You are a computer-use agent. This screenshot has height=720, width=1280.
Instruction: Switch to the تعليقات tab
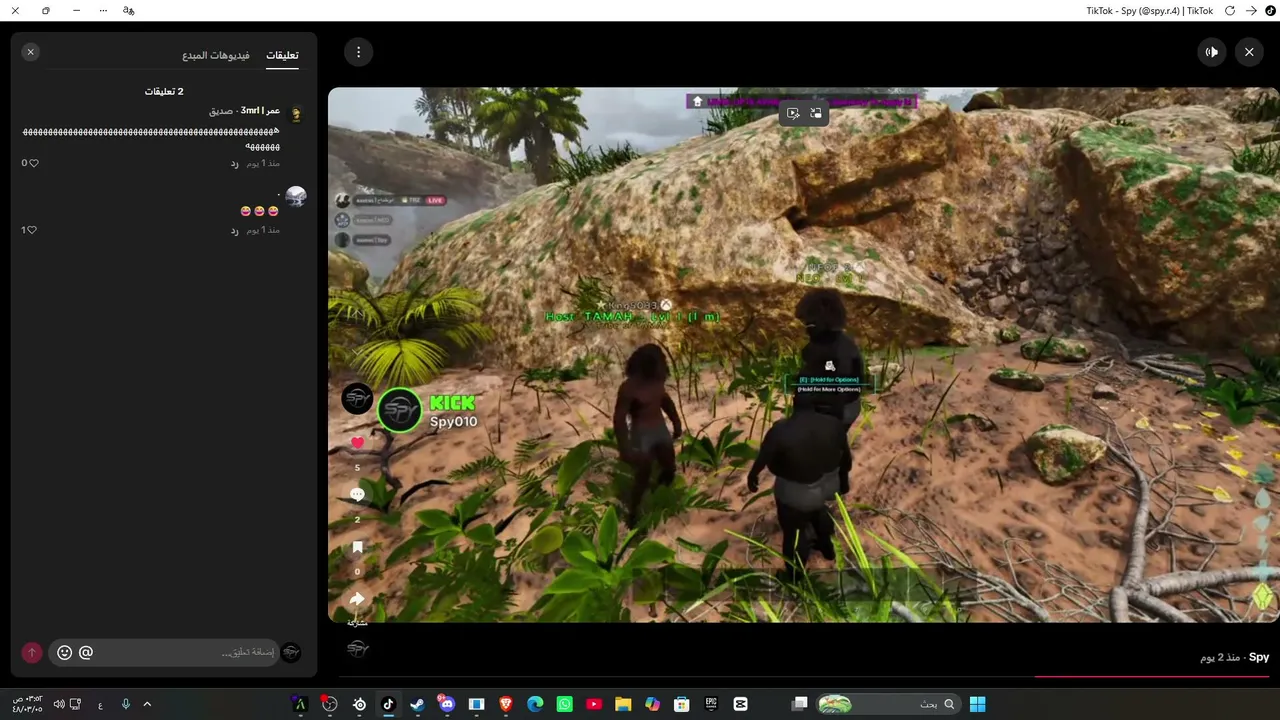click(x=282, y=55)
